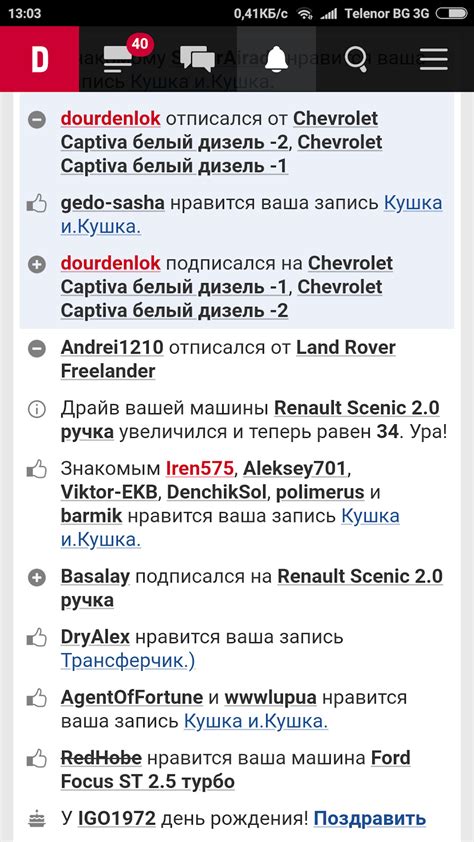The width and height of the screenshot is (474, 842).
Task: Tap the minus icon beside Andrei1210
Action: [x=37, y=349]
